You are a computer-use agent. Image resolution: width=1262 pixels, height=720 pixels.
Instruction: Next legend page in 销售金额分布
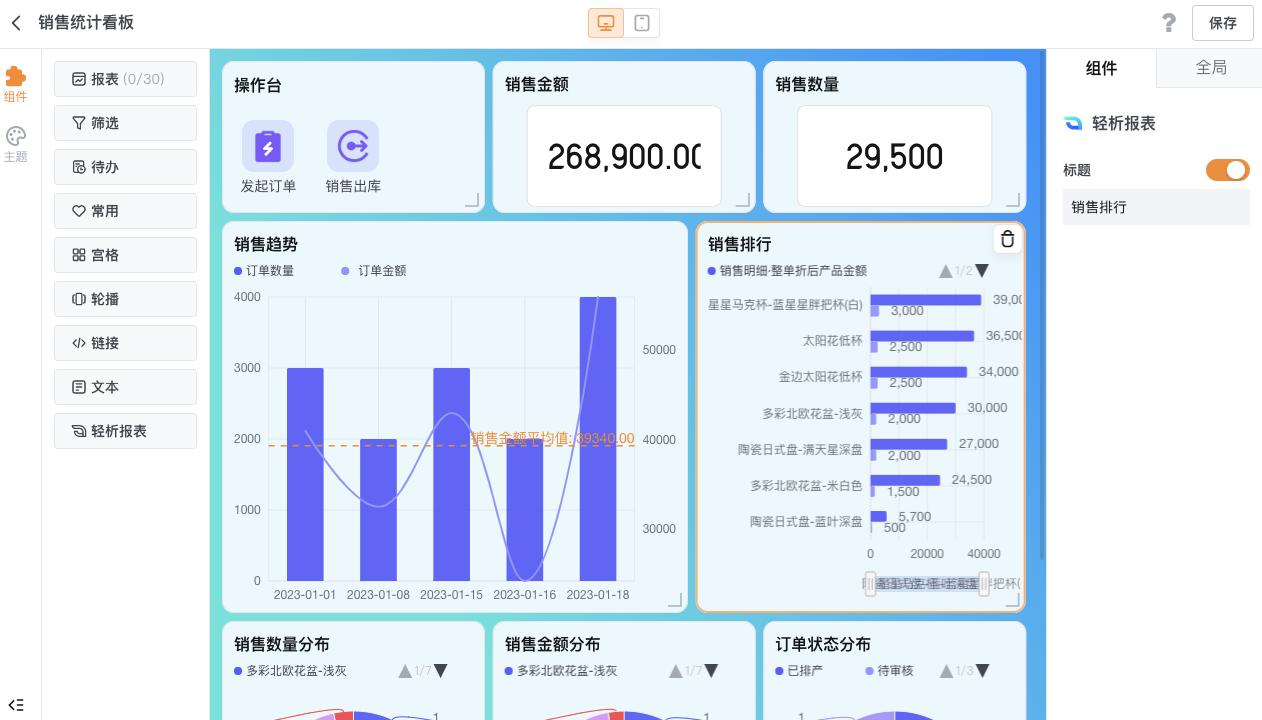pos(712,671)
